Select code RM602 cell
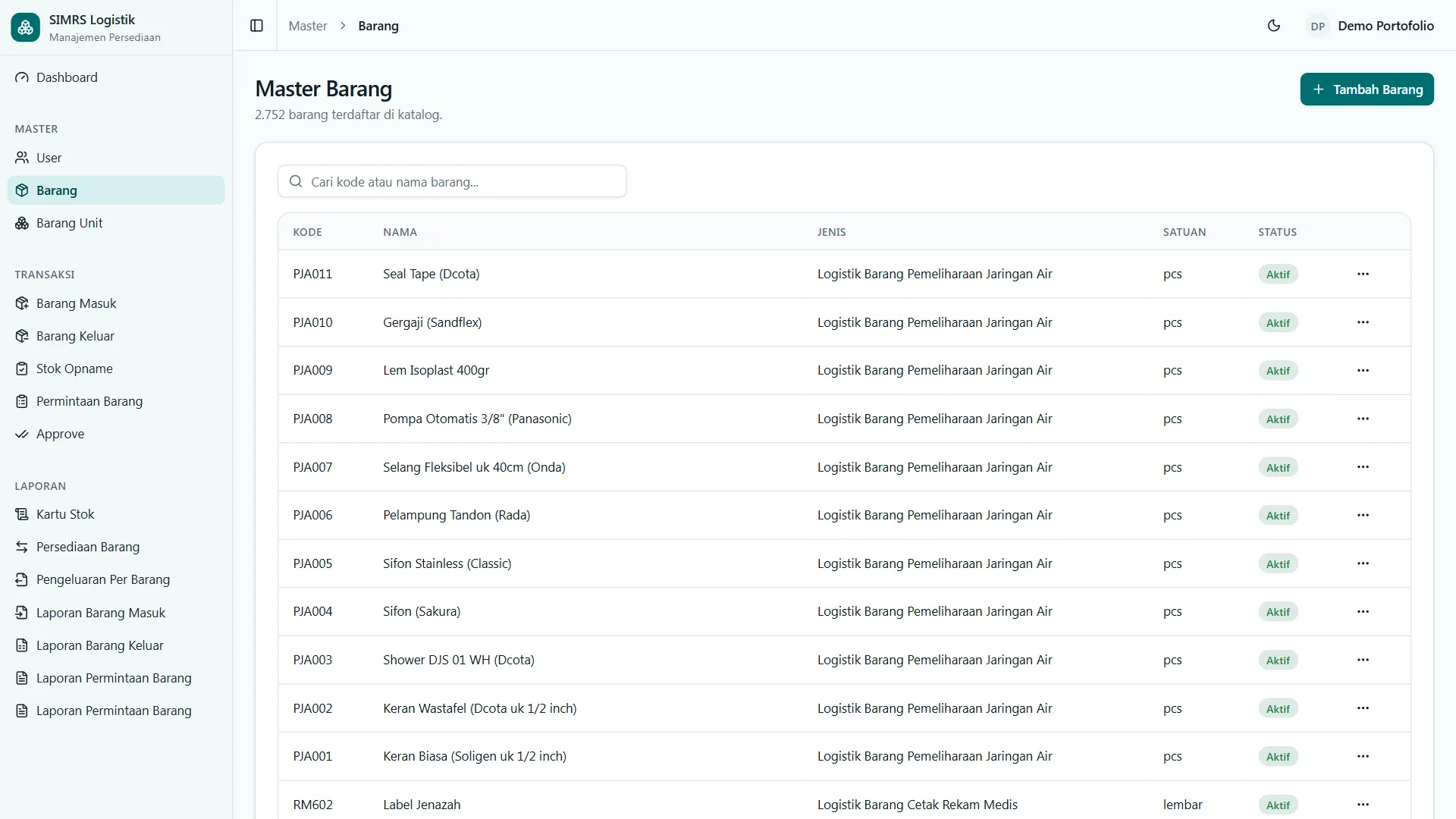The width and height of the screenshot is (1456, 819). pos(312,805)
